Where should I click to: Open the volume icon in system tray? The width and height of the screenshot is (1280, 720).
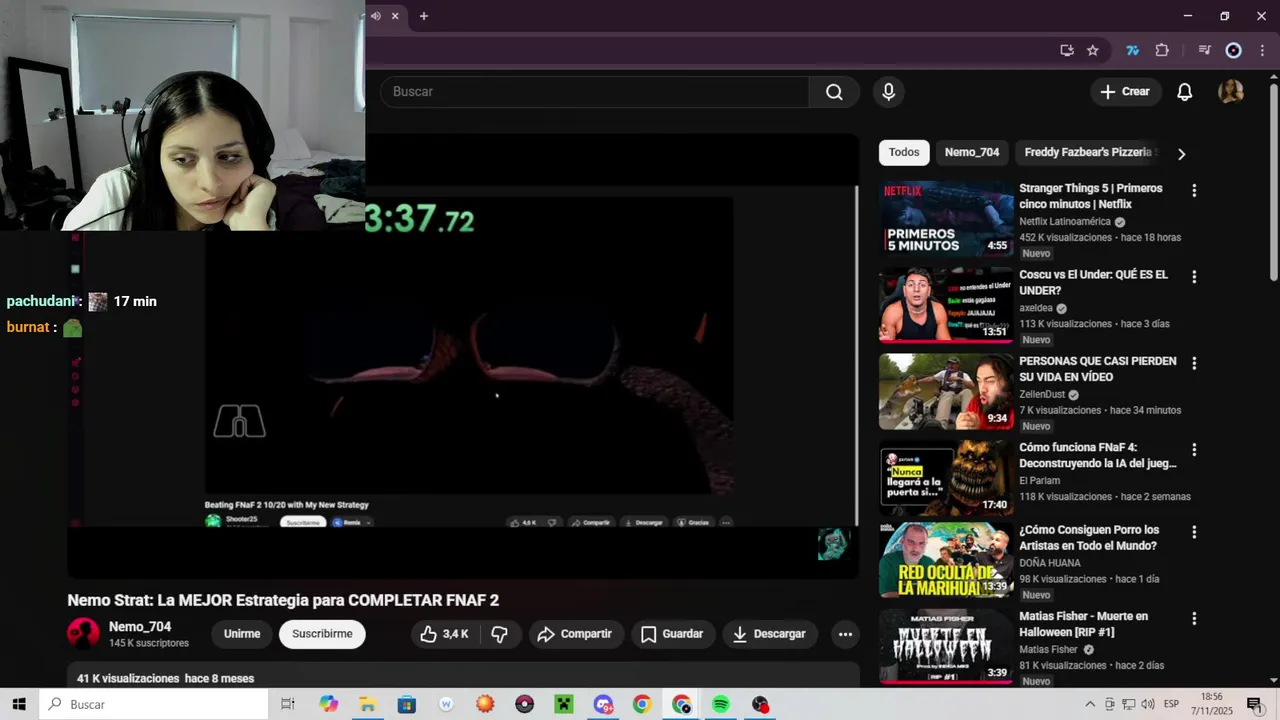(x=1147, y=705)
